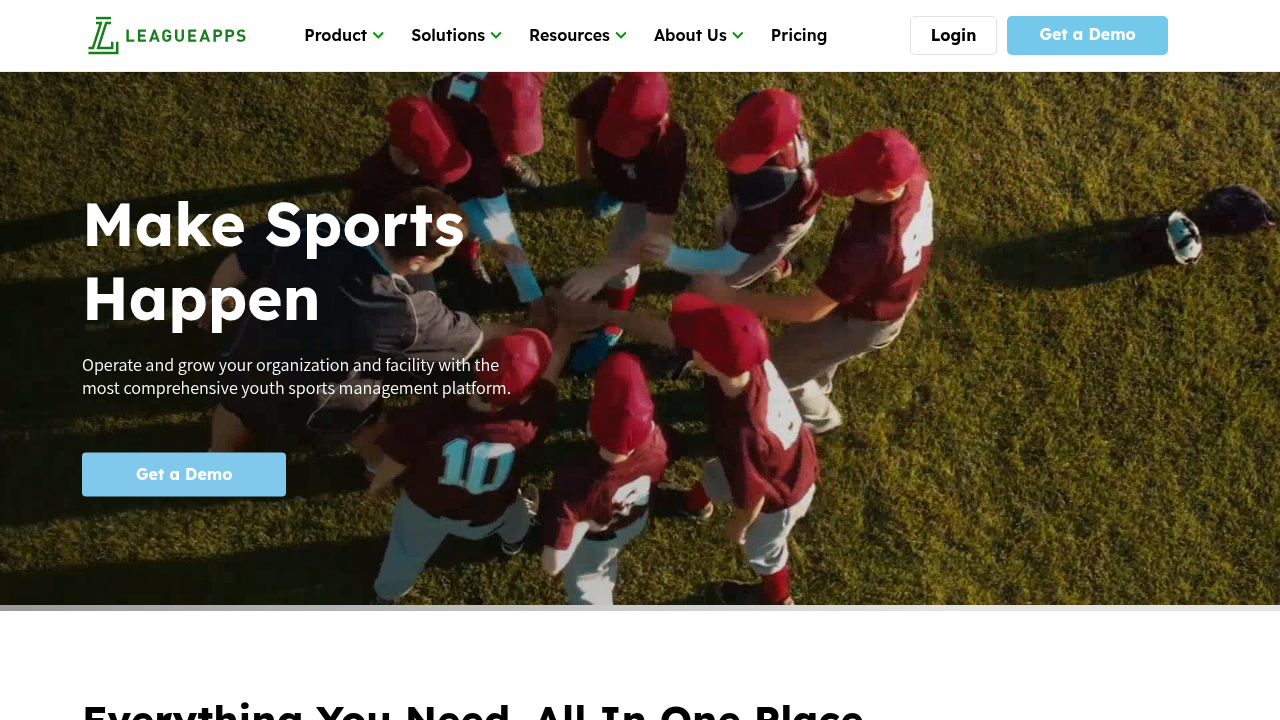Viewport: 1280px width, 720px height.
Task: Expand the chevron beside Solutions
Action: (x=496, y=36)
